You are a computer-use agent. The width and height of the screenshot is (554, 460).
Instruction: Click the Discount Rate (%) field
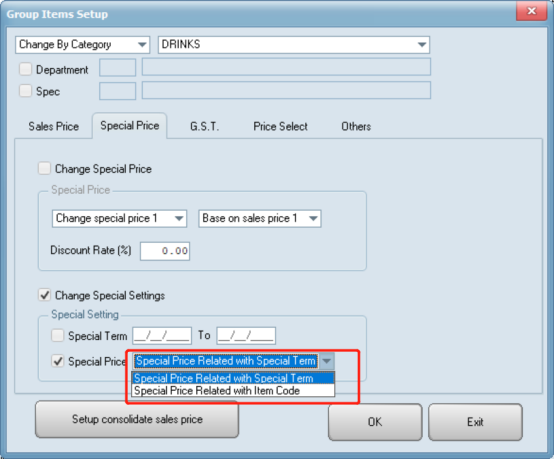point(165,251)
